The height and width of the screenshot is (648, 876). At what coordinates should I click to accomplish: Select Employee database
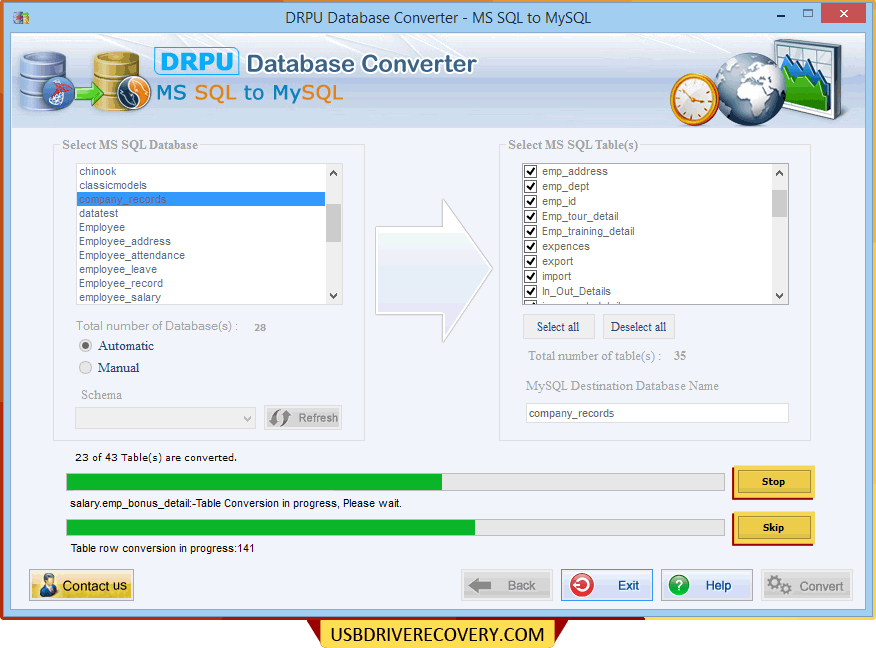pyautogui.click(x=201, y=227)
